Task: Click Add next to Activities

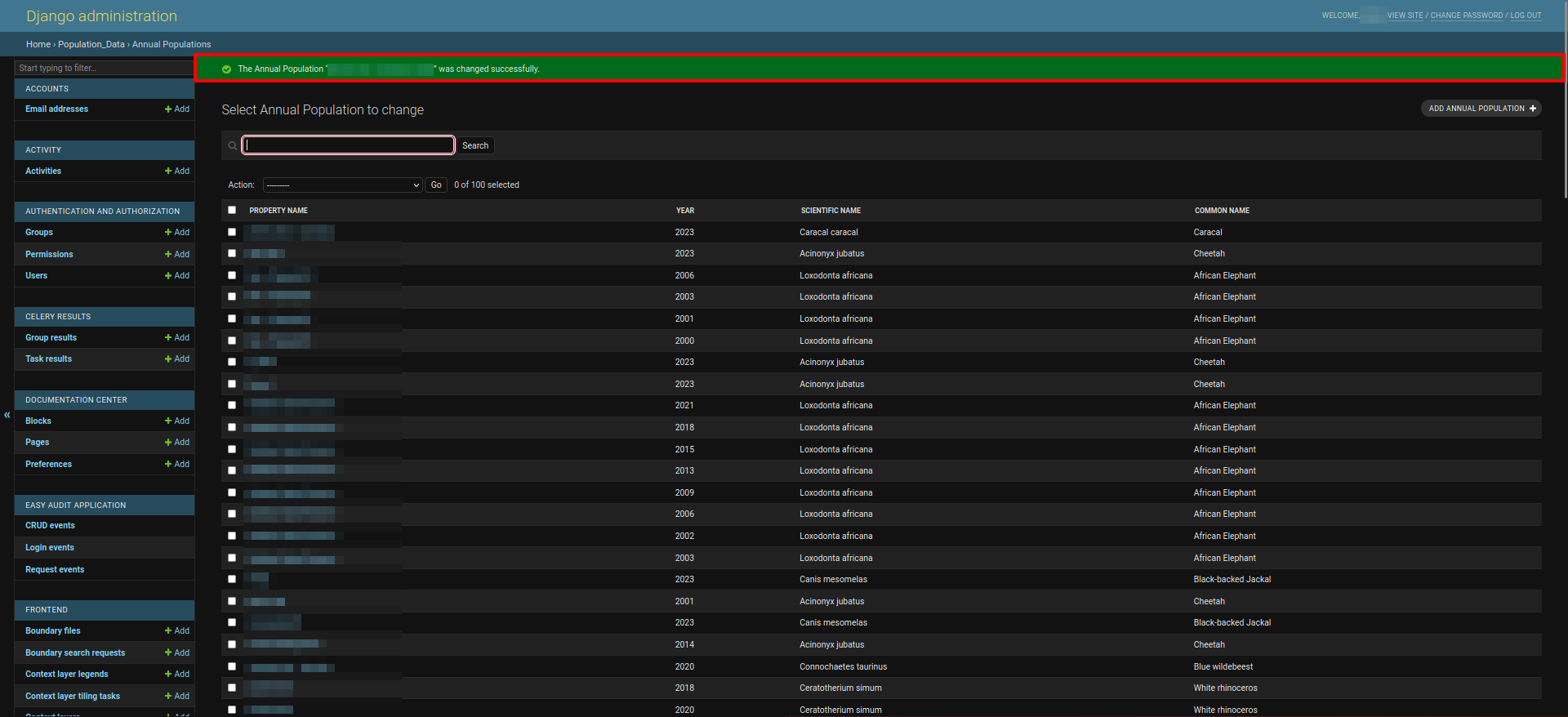Action: [177, 171]
